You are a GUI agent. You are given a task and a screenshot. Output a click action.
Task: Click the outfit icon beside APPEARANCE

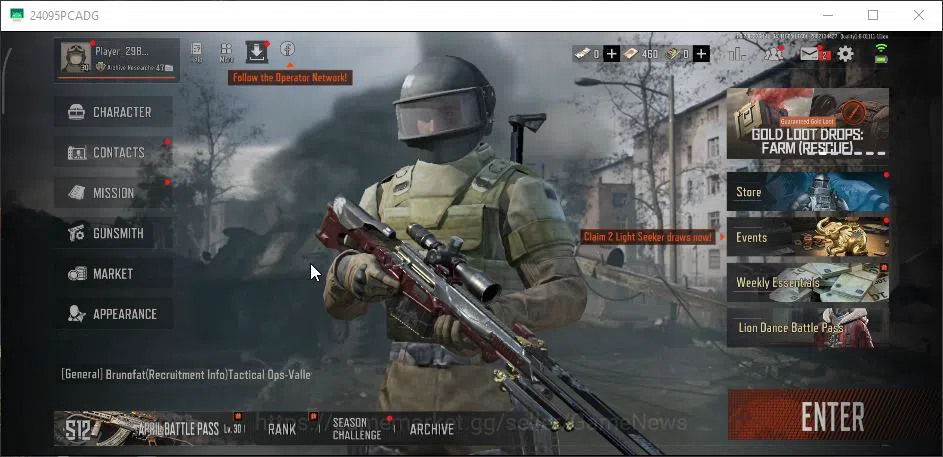click(76, 314)
